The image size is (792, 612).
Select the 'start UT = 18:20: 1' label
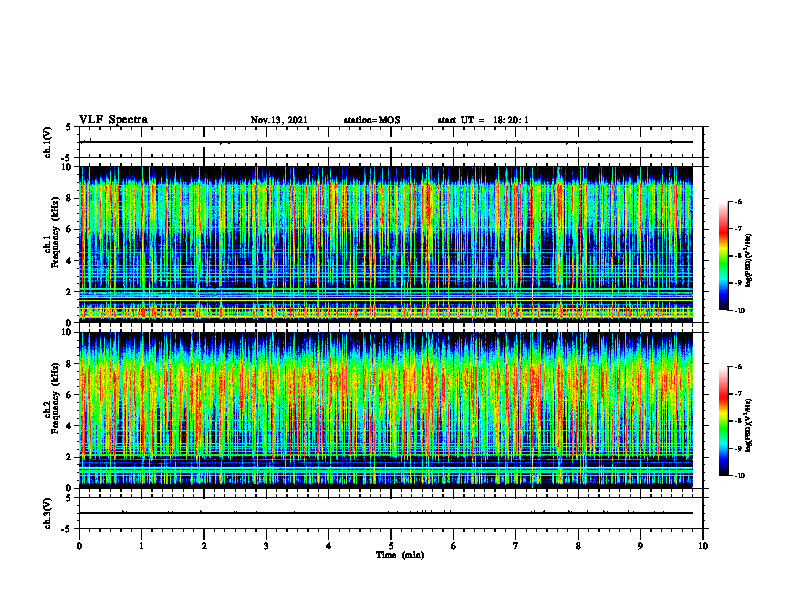[x=483, y=120]
